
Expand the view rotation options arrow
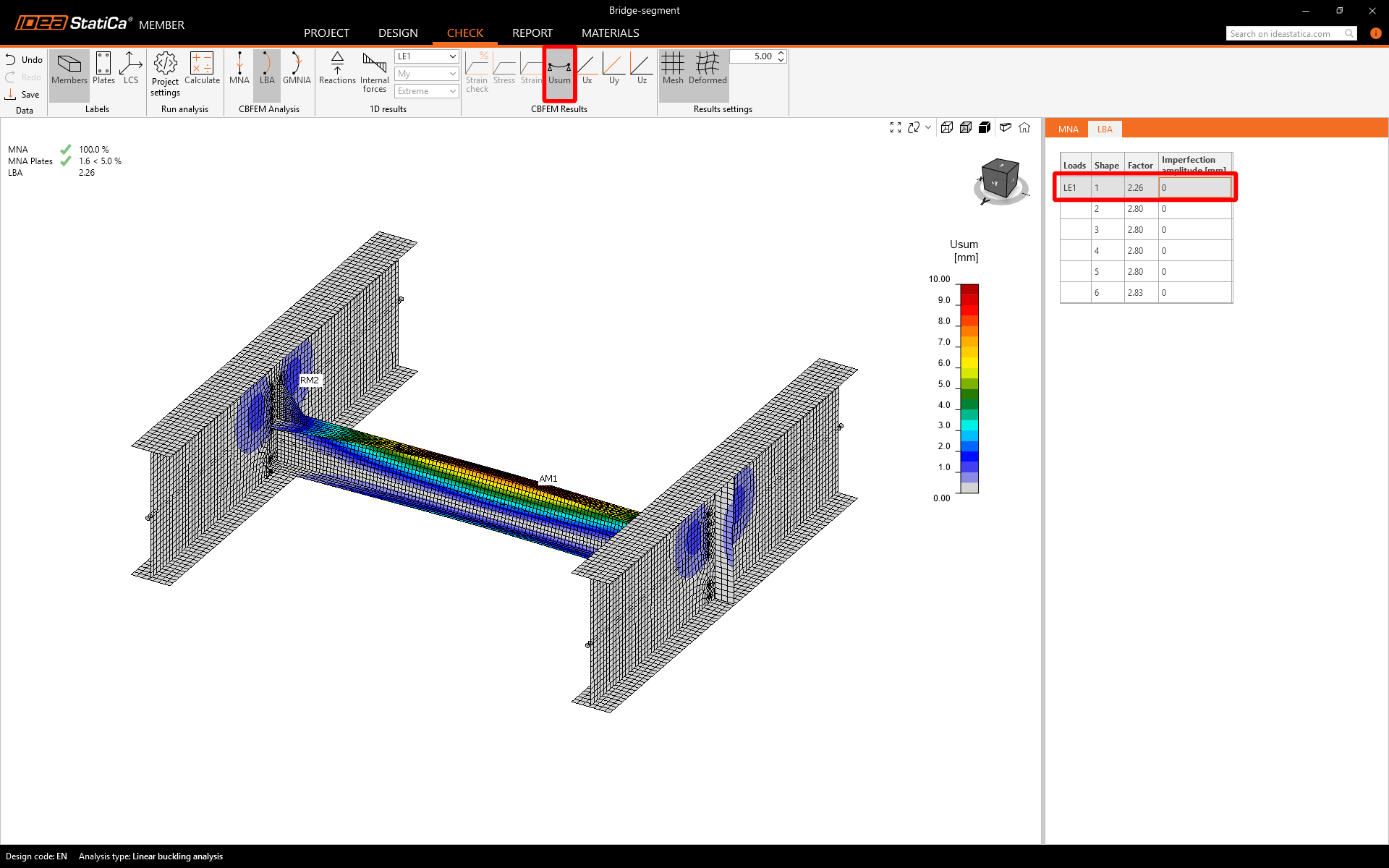[x=928, y=127]
